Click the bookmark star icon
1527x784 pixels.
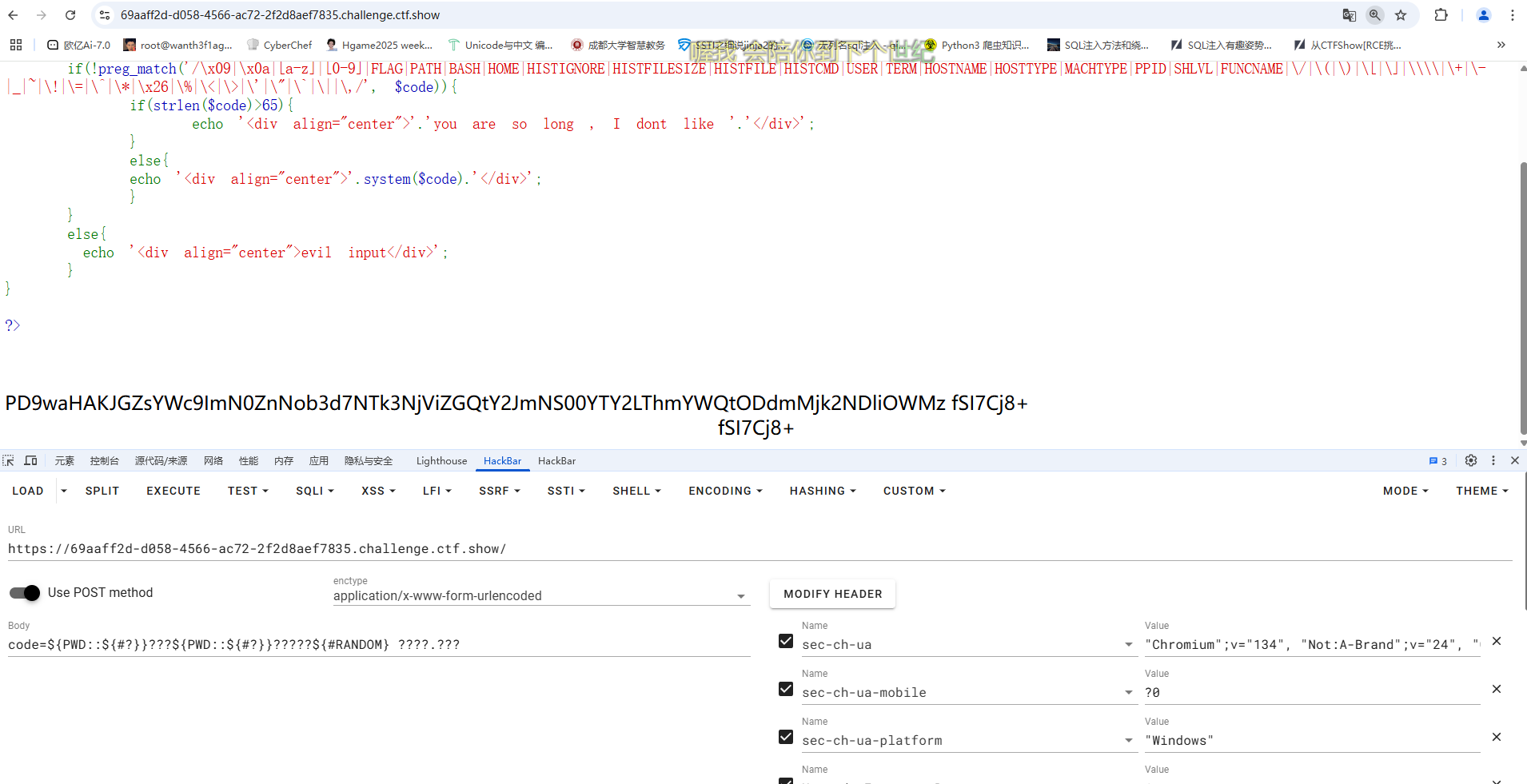[x=1401, y=15]
